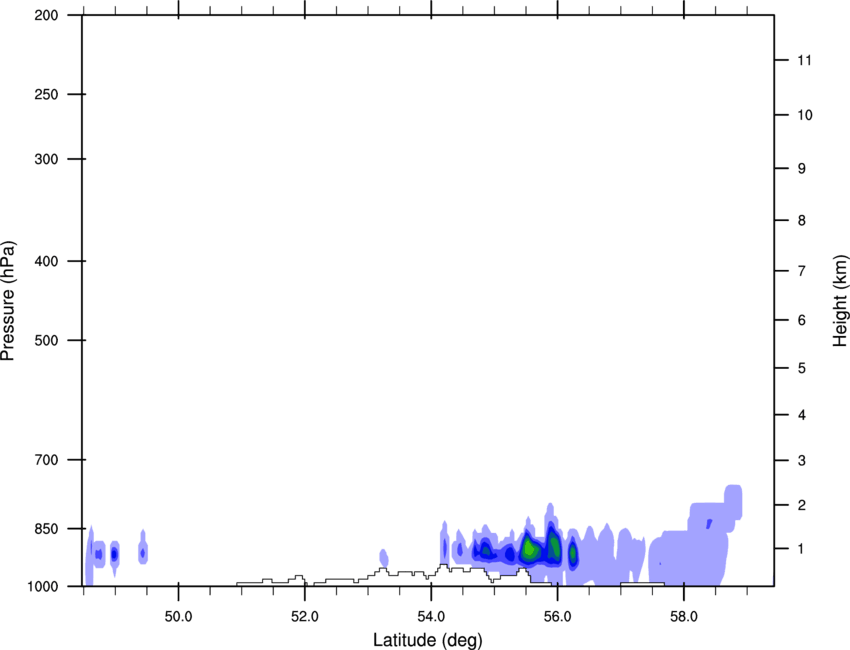Select the 250 pressure tick label

46,94
